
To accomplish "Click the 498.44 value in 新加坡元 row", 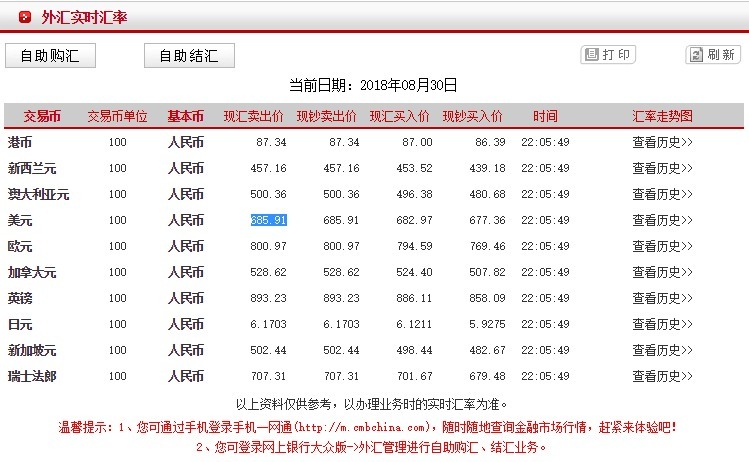I will coord(414,350).
